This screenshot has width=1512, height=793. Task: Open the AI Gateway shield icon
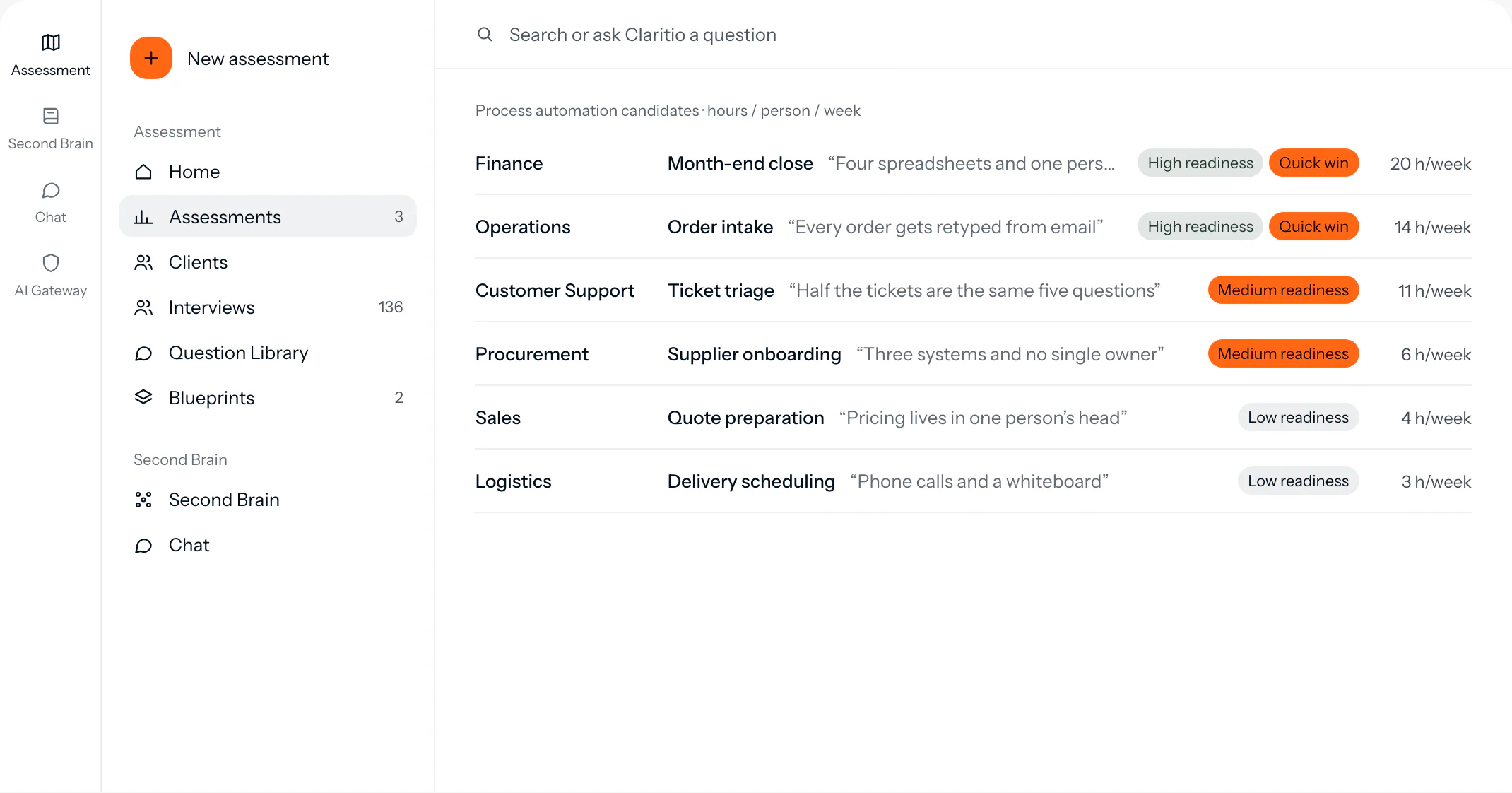(x=51, y=263)
